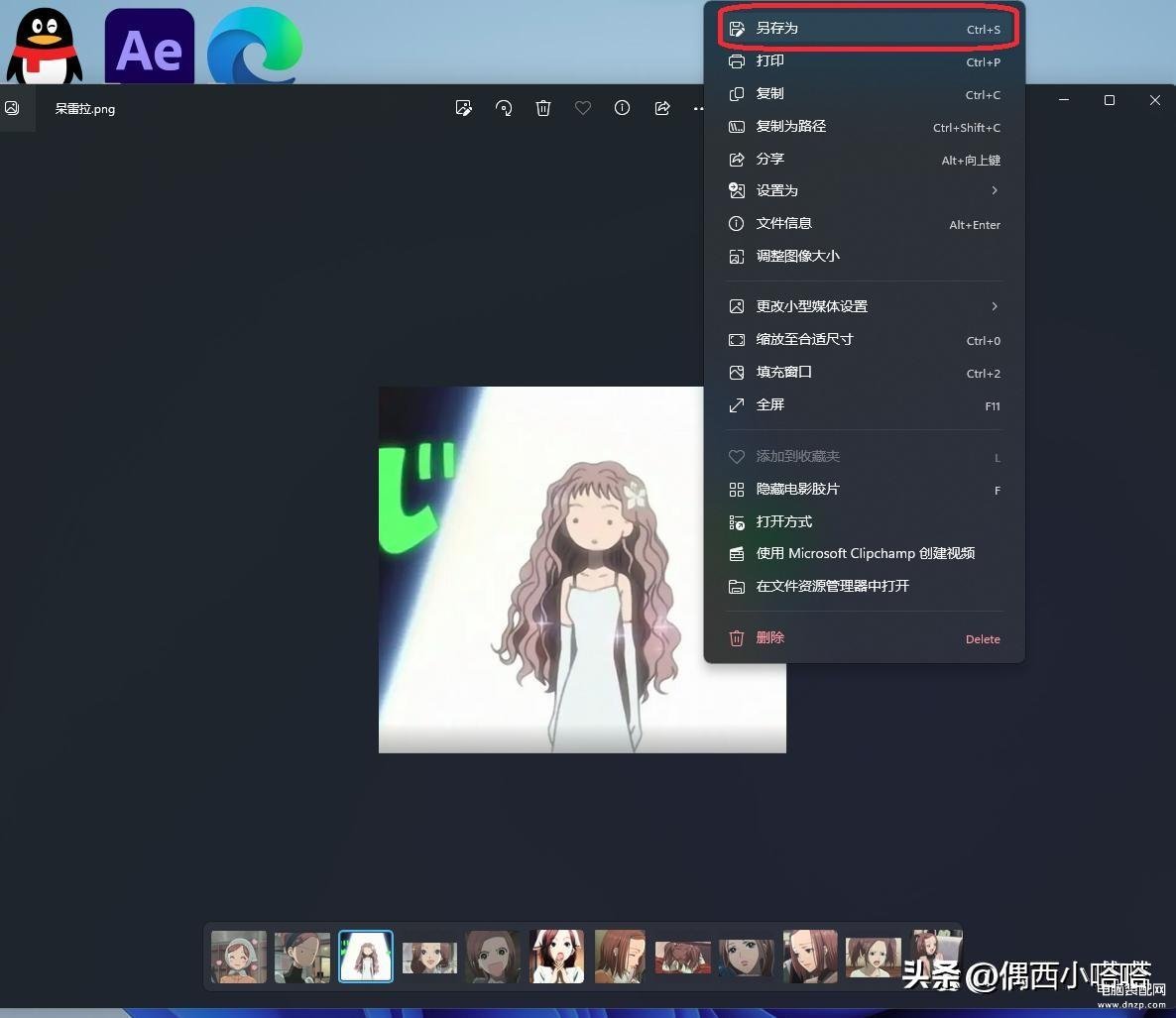The width and height of the screenshot is (1176, 1018).
Task: Open the Microsoft Edge desktop icon
Action: 255,46
